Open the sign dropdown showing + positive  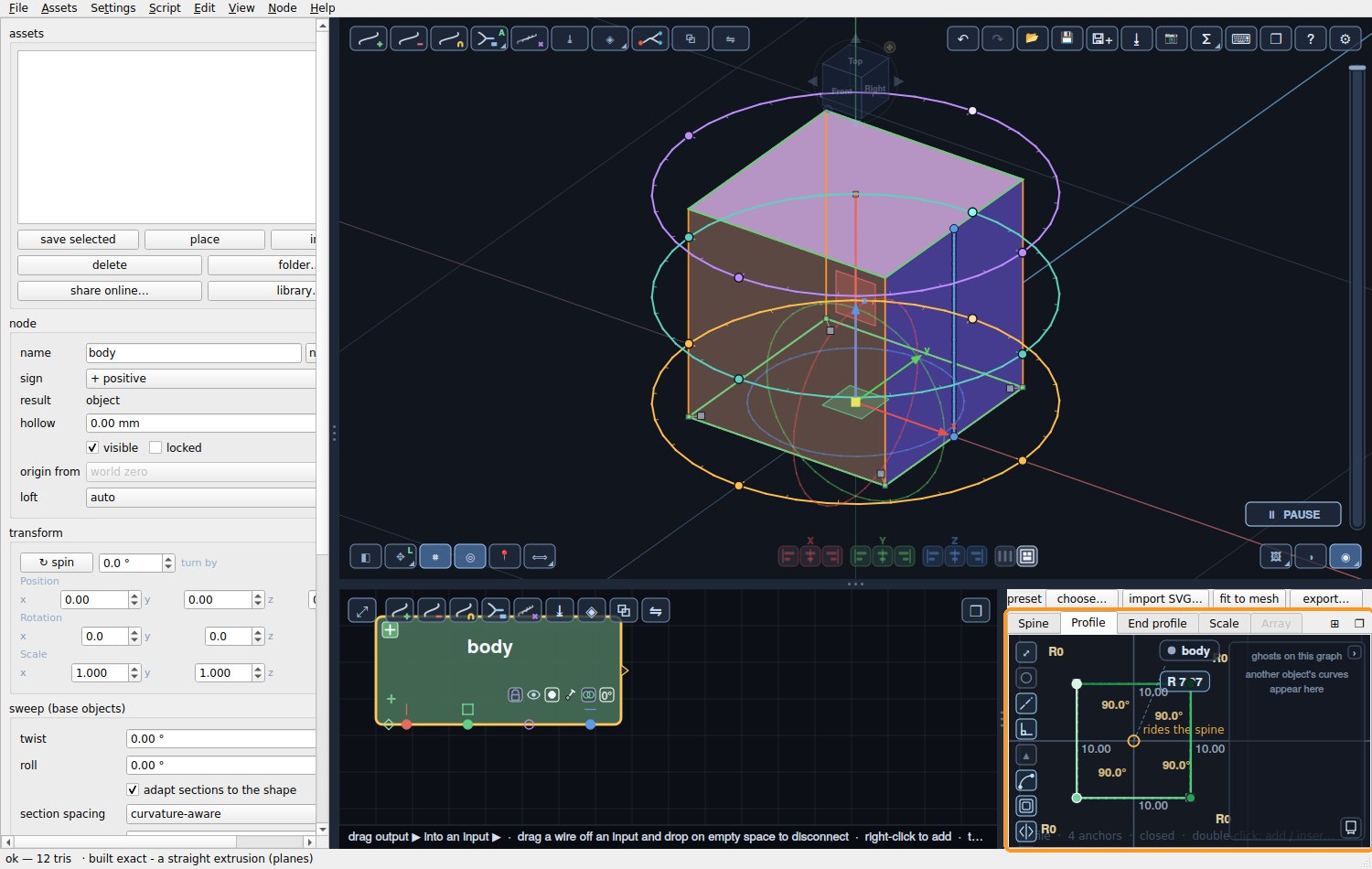pyautogui.click(x=201, y=378)
